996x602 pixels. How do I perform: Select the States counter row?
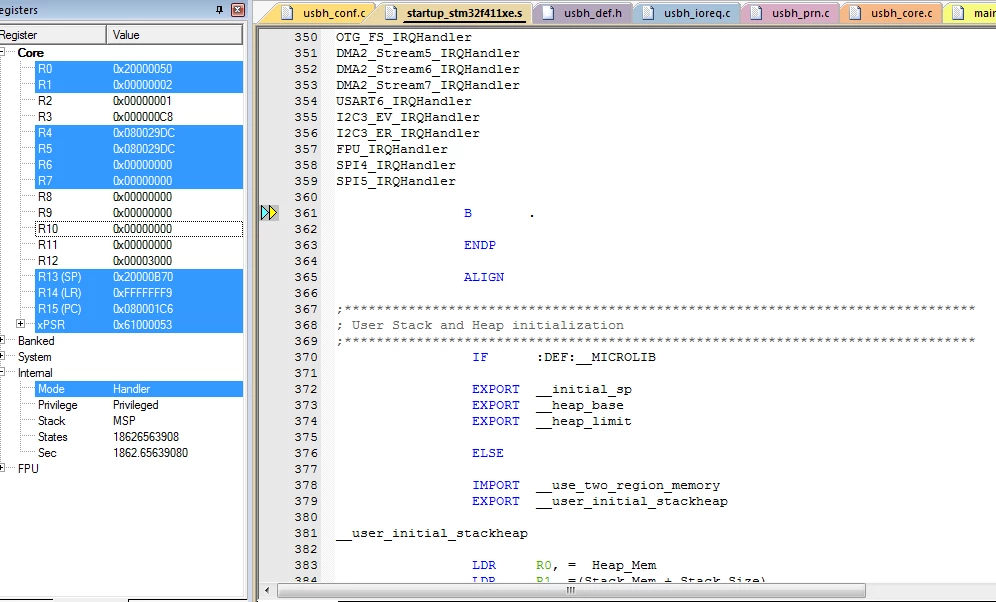[x=139, y=437]
